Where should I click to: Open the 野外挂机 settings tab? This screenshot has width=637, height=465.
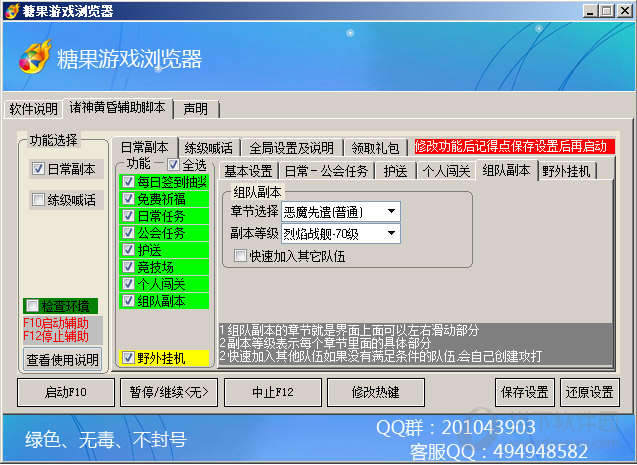(x=567, y=171)
